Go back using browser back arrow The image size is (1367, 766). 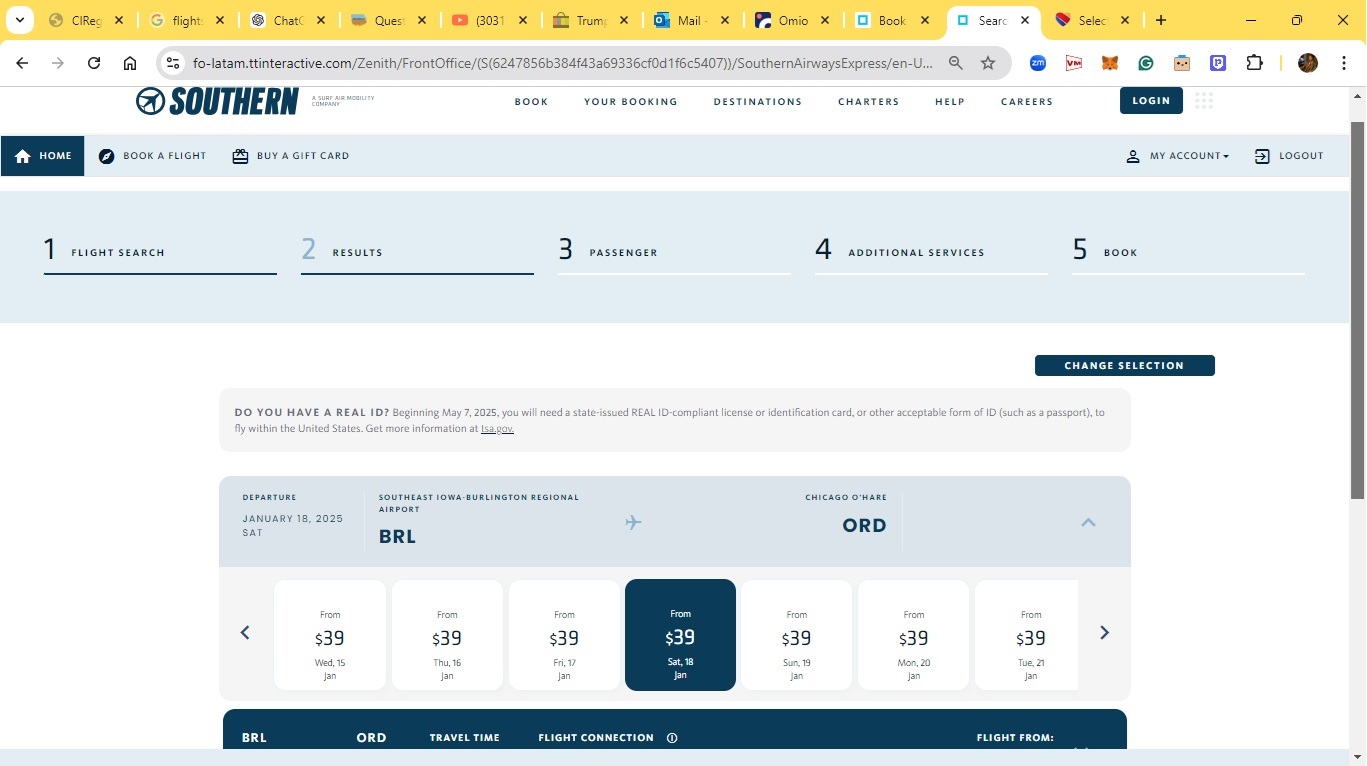click(22, 63)
